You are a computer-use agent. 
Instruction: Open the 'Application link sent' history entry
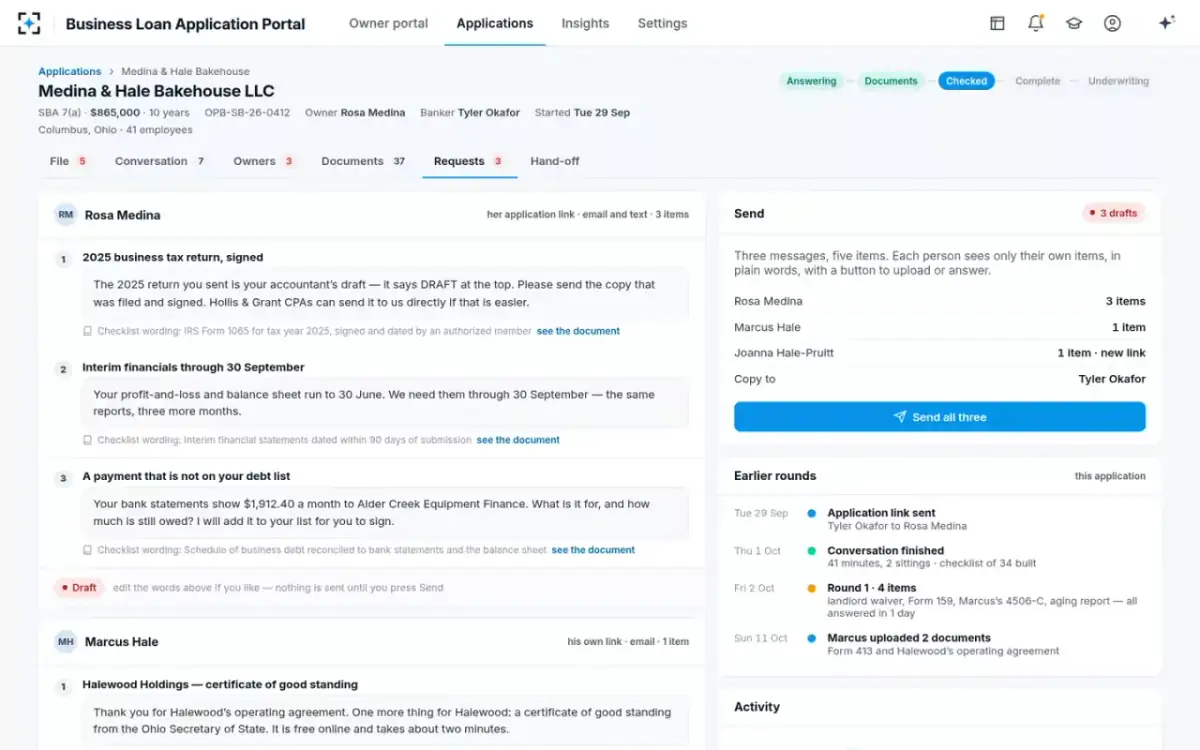click(940, 519)
